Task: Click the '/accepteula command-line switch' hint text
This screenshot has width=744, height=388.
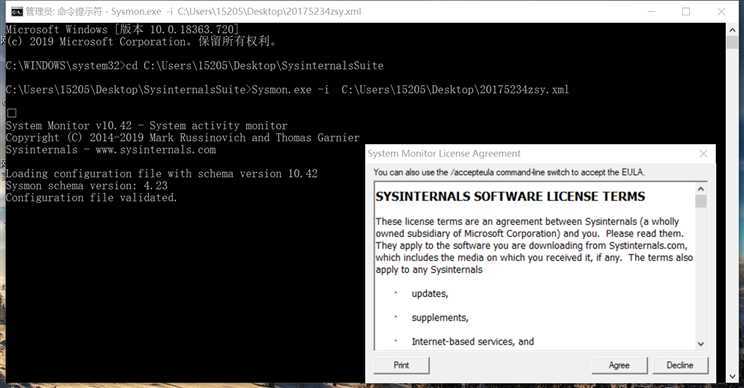Action: click(509, 172)
